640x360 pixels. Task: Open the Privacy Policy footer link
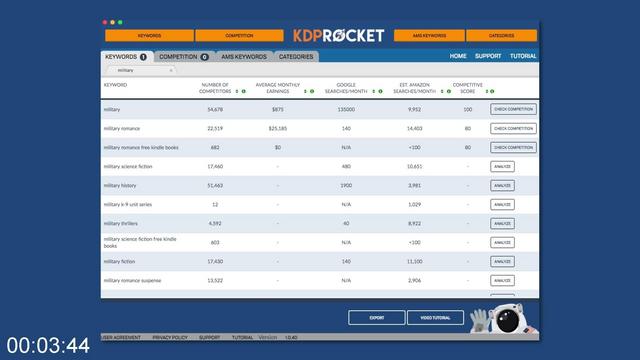pos(170,338)
